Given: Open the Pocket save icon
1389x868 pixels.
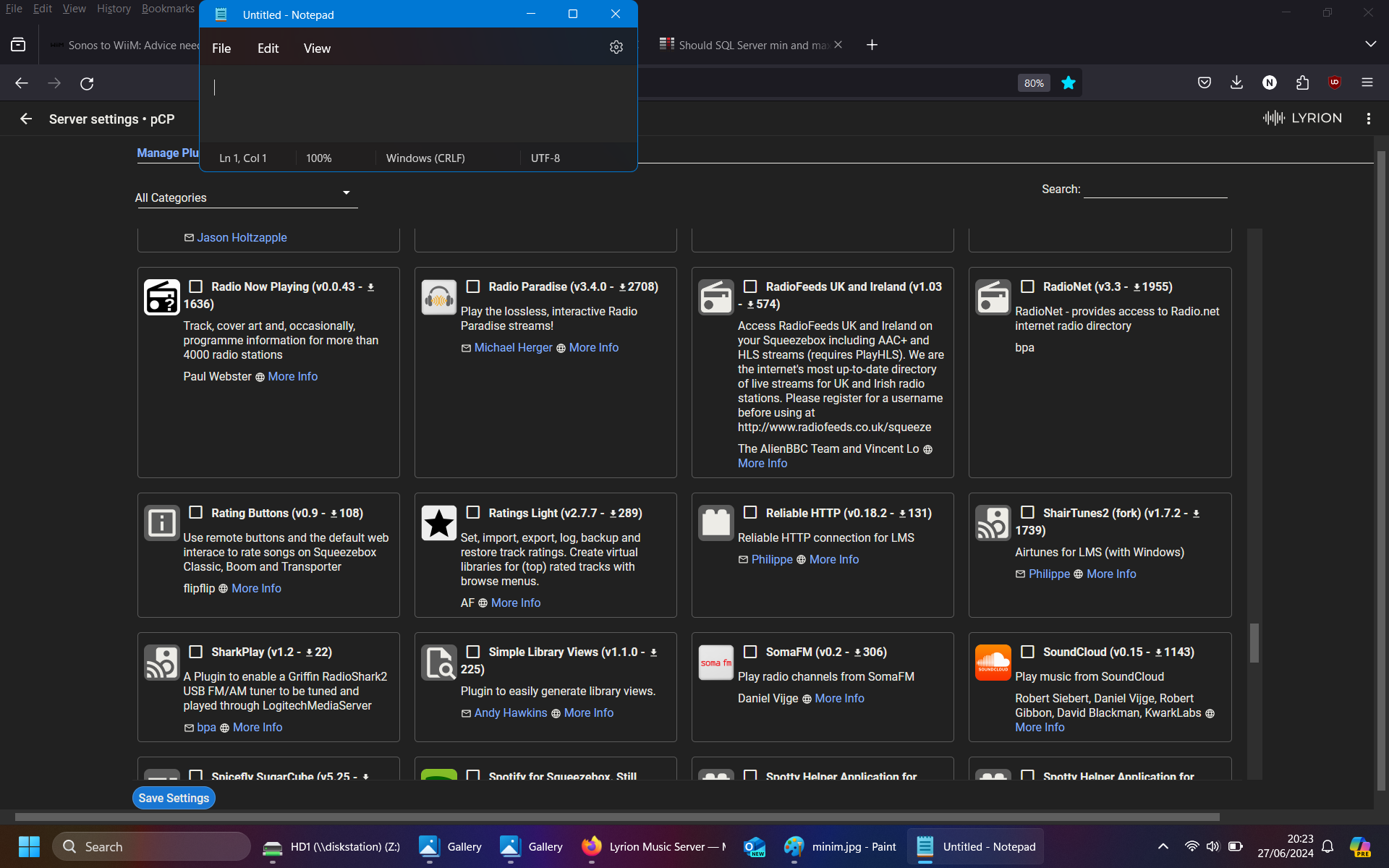Looking at the screenshot, I should pos(1205,82).
